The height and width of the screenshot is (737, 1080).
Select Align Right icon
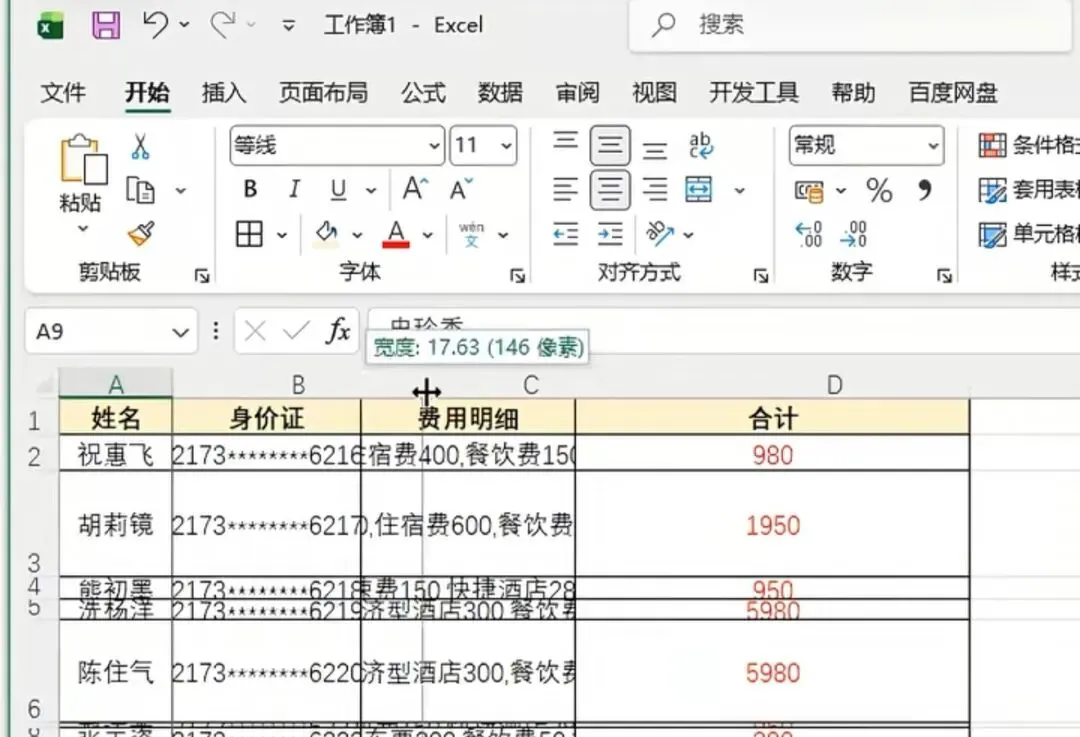[654, 189]
